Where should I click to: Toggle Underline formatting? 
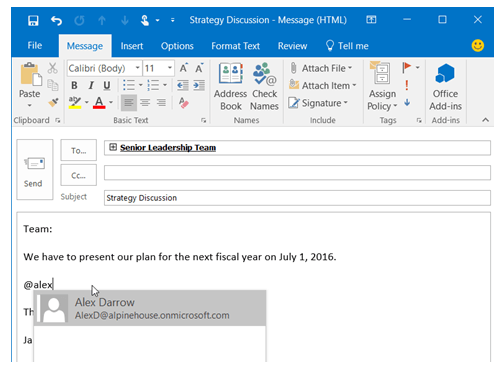coord(107,85)
